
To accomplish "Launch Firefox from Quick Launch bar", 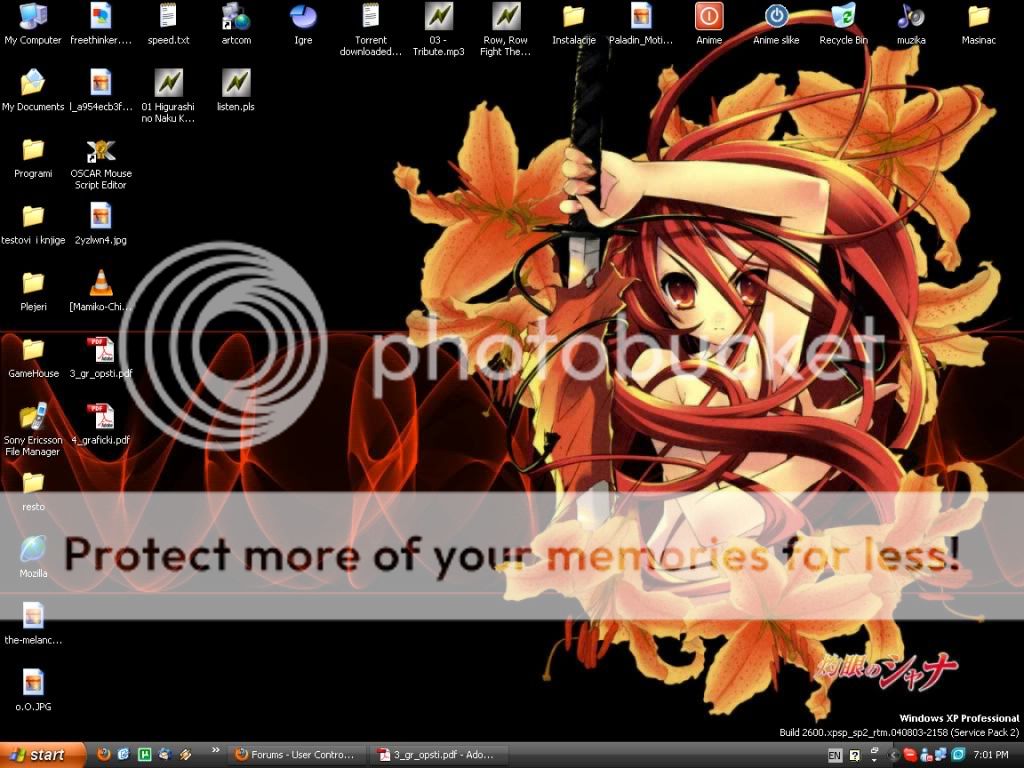I will click(x=104, y=755).
